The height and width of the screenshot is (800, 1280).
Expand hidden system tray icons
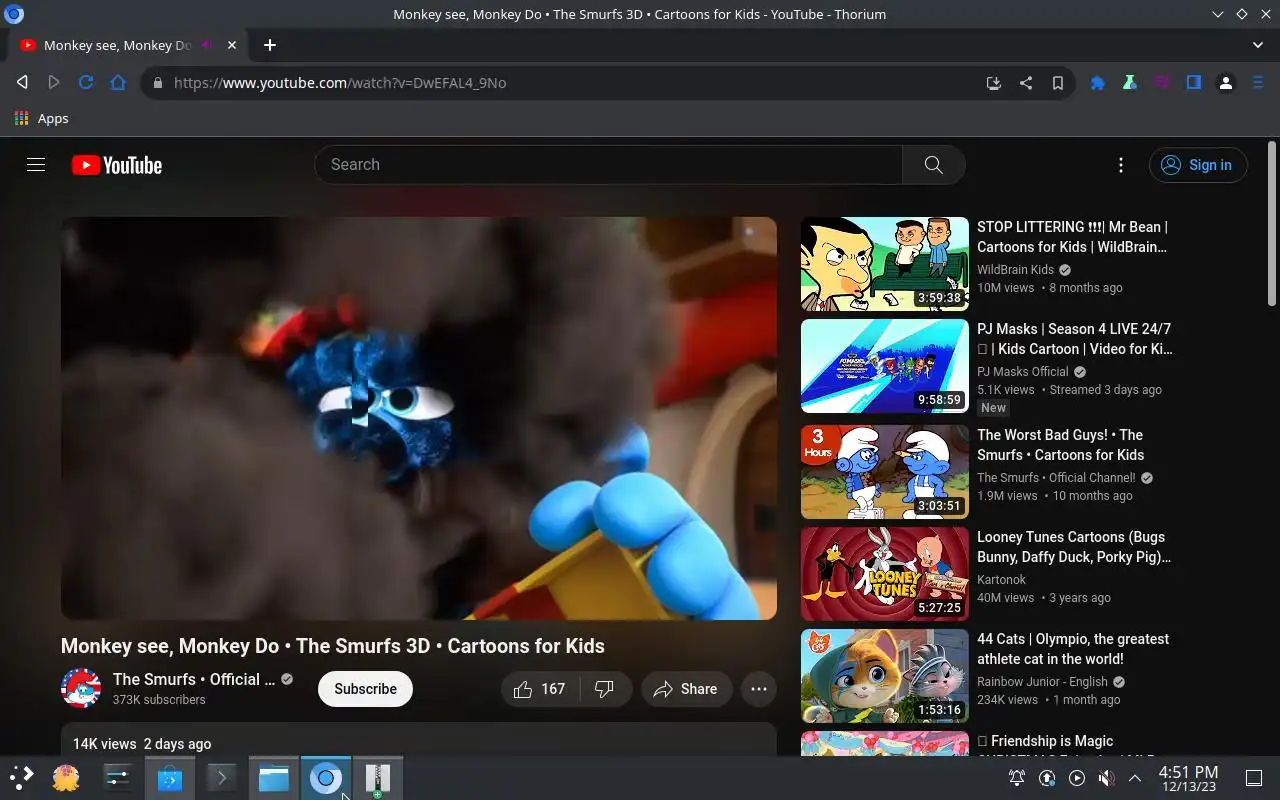1135,778
